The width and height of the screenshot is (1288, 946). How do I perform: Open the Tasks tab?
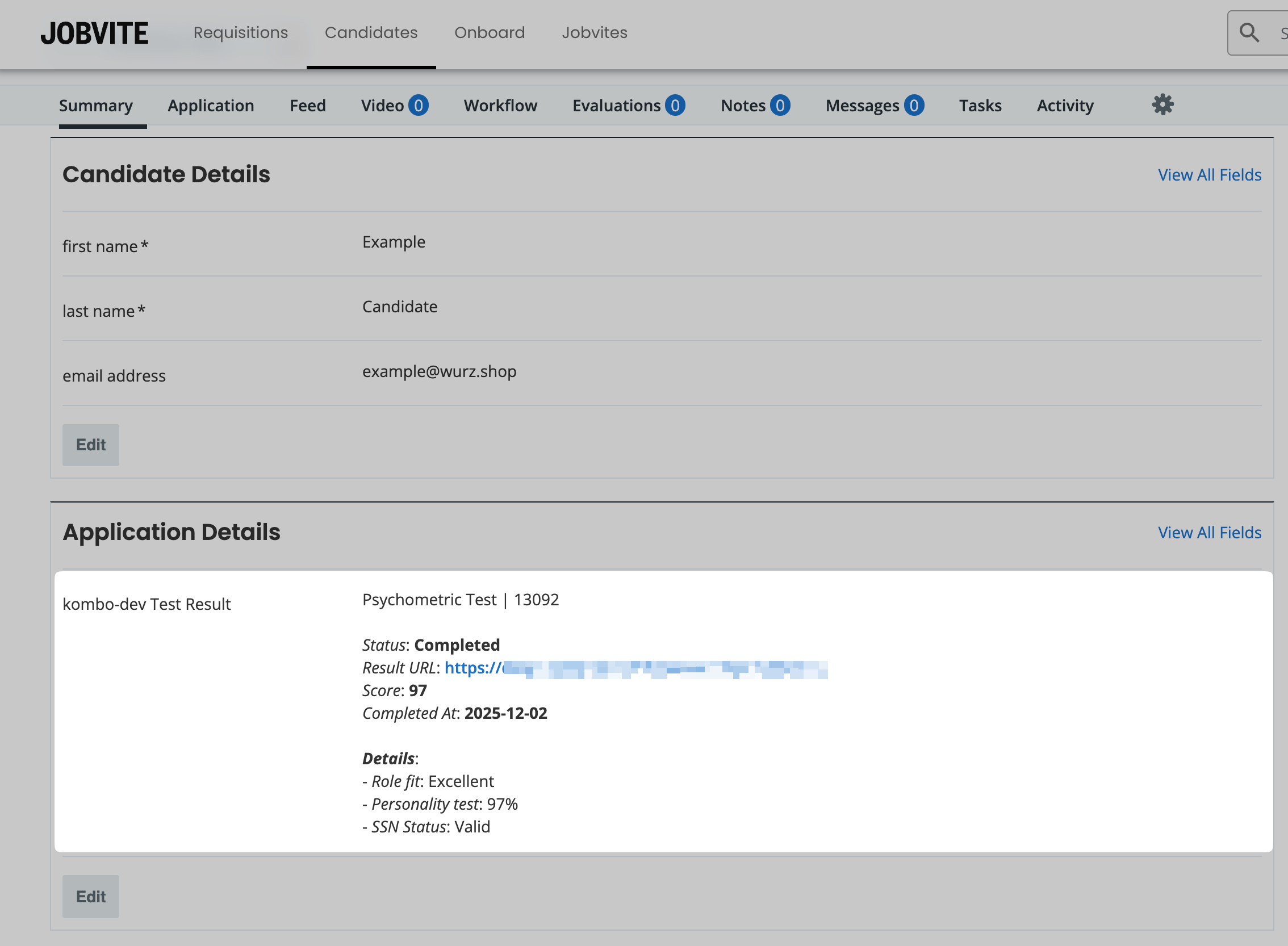980,106
